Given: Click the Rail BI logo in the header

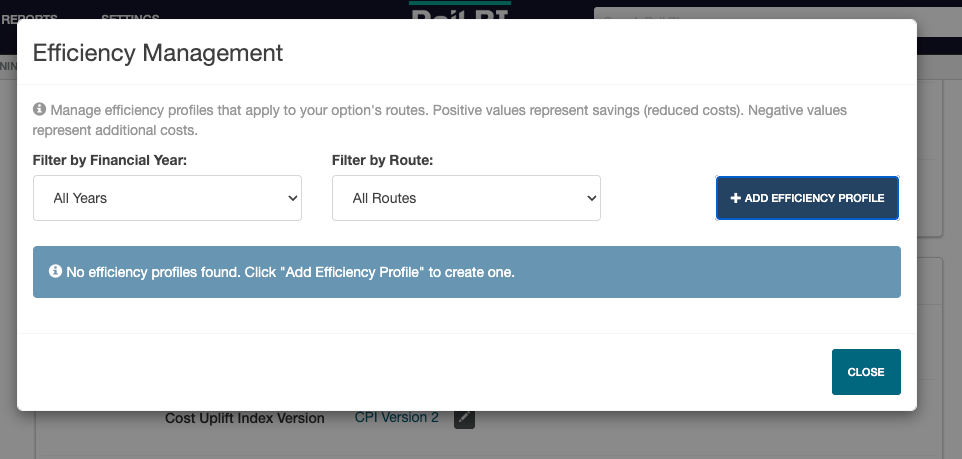Looking at the screenshot, I should (x=460, y=12).
